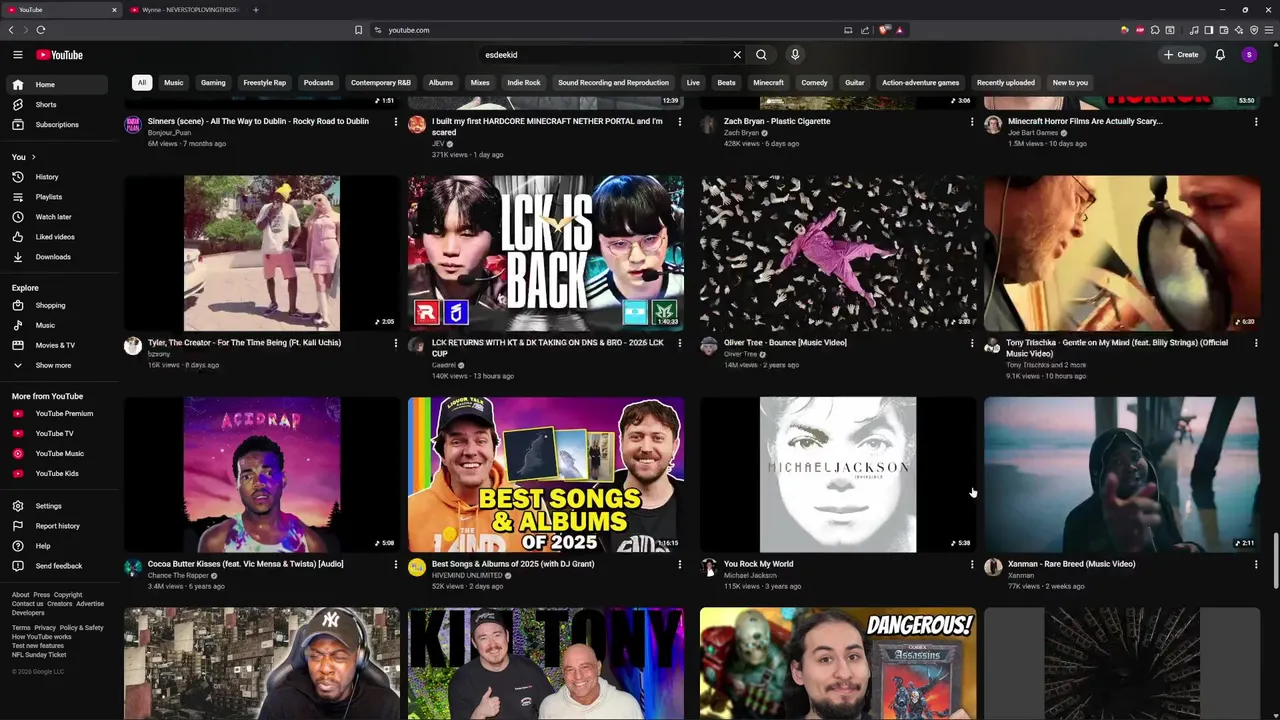The width and height of the screenshot is (1280, 720).
Task: Select the All filter chip
Action: click(142, 83)
